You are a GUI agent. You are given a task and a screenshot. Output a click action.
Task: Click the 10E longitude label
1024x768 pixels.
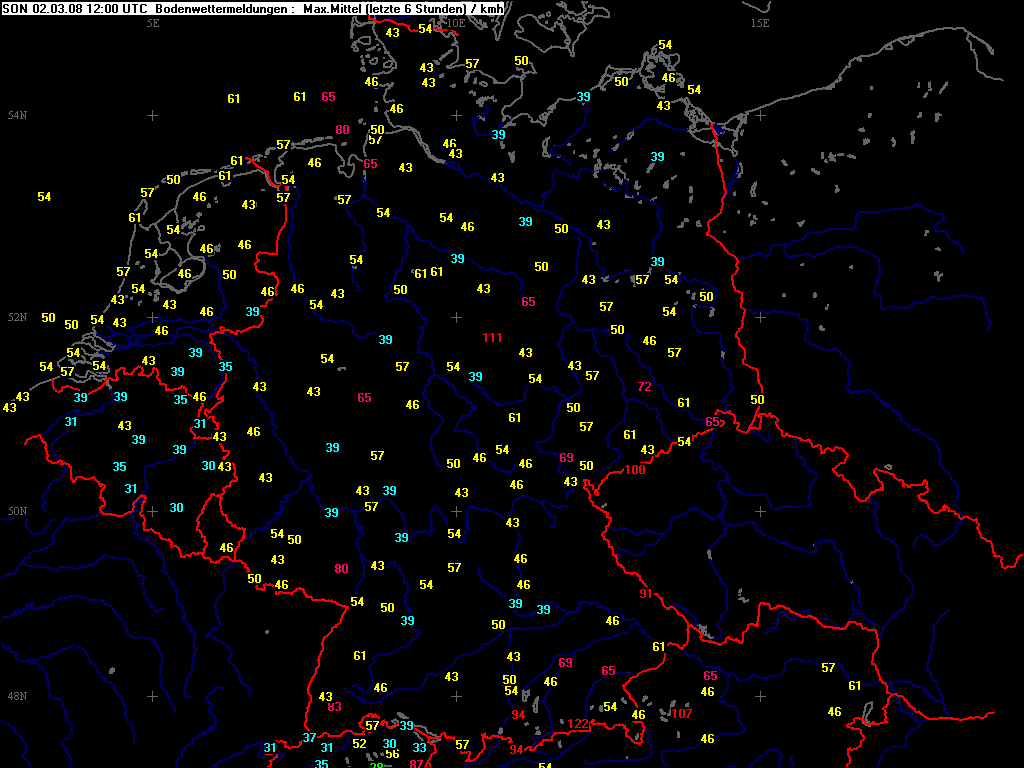point(455,22)
